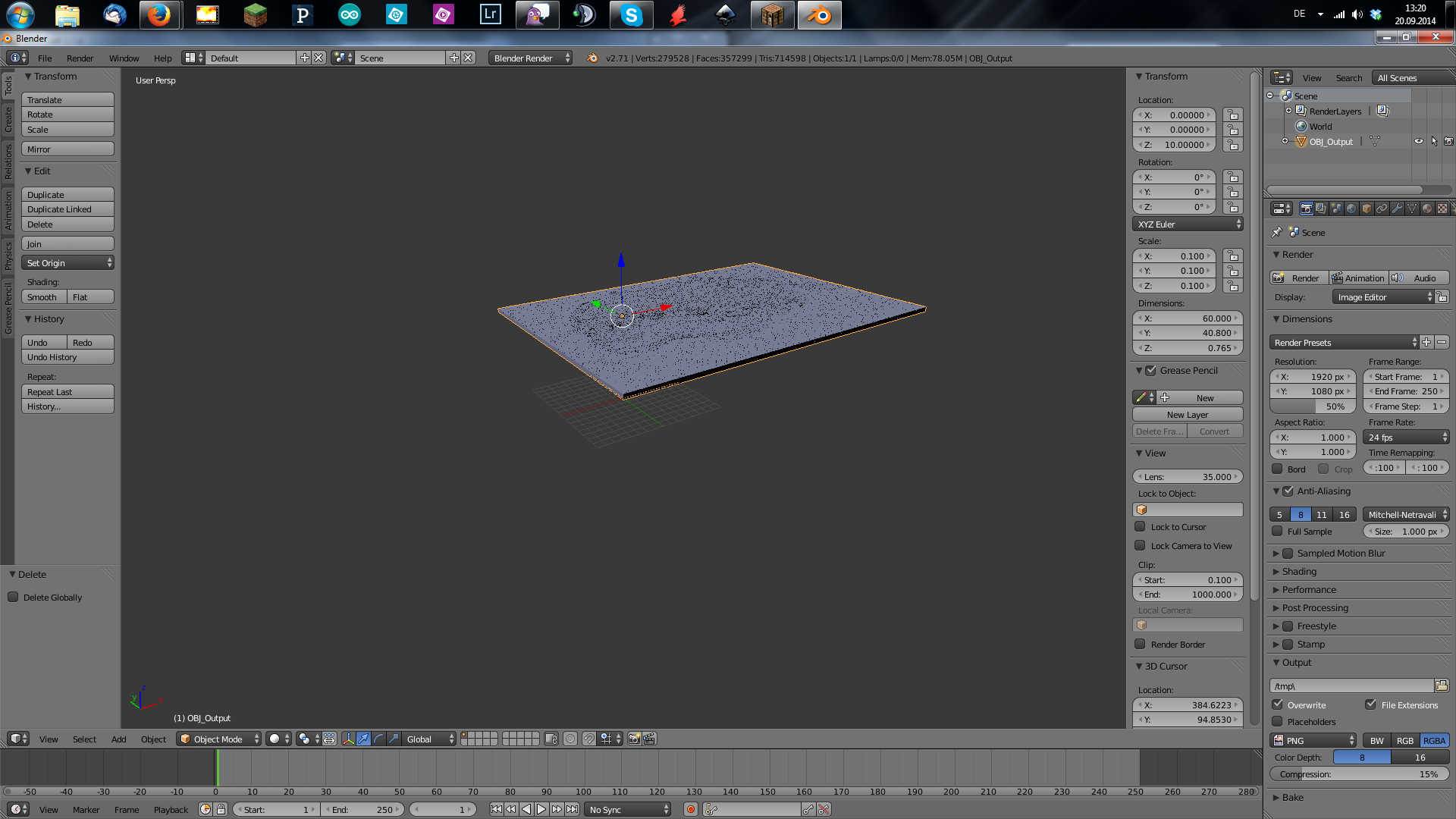Hide the OBJ_Output object via eye toggle
Image resolution: width=1456 pixels, height=819 pixels.
point(1419,141)
